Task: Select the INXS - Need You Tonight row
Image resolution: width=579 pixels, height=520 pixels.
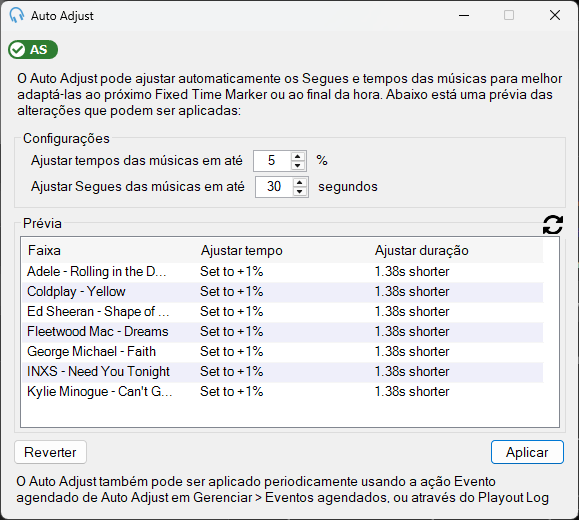Action: coord(282,371)
